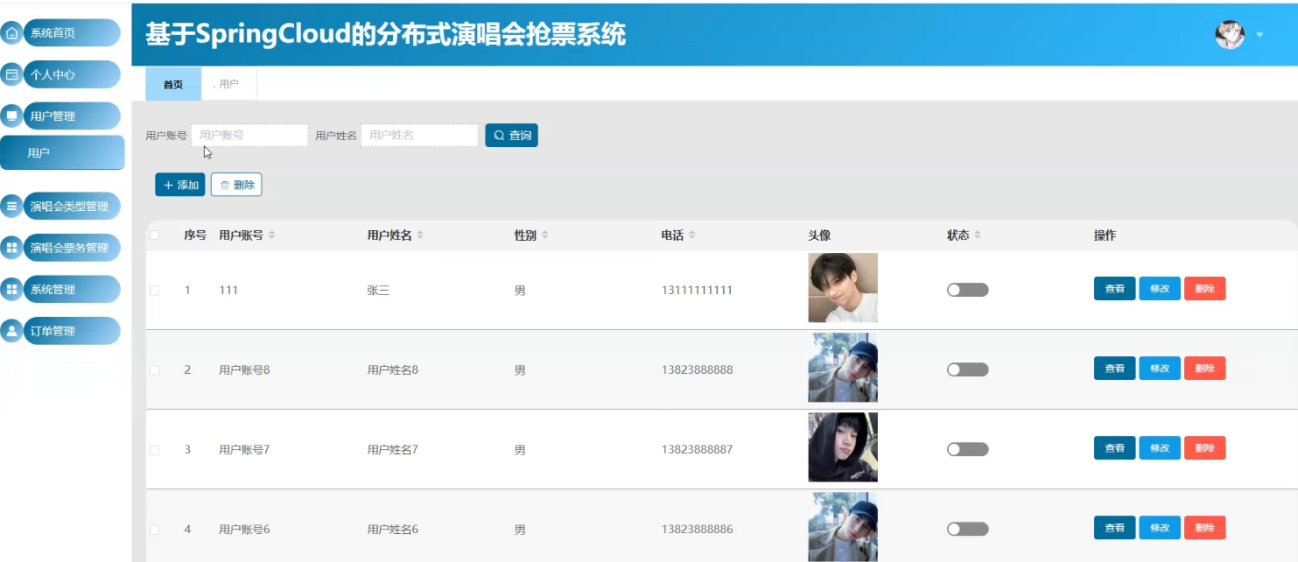Sort by 用户账号 column arrows
Viewport: 1298px width, 562px height.
coord(272,235)
